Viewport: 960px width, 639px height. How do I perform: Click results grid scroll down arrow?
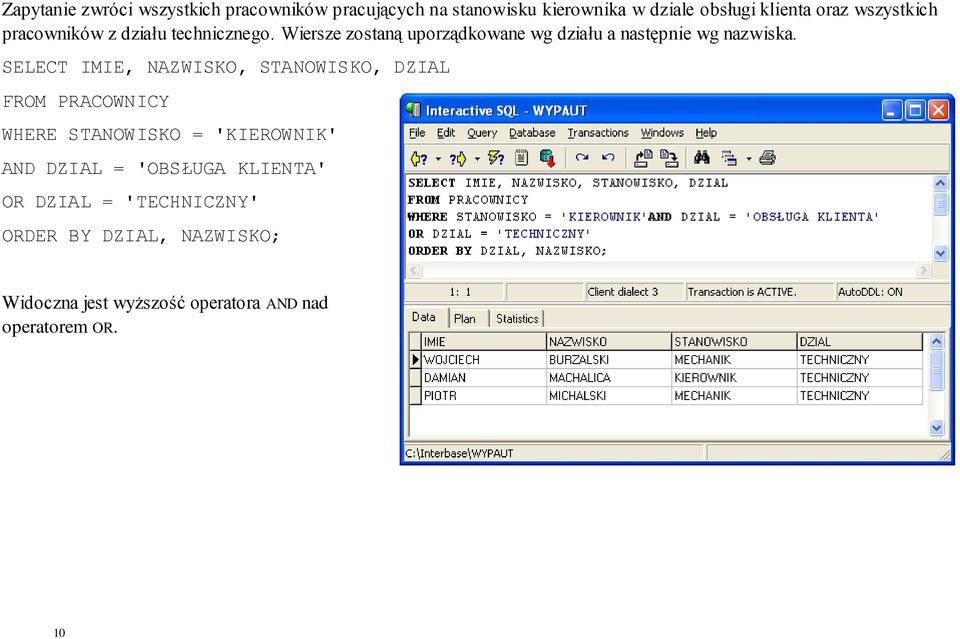pyautogui.click(x=937, y=428)
